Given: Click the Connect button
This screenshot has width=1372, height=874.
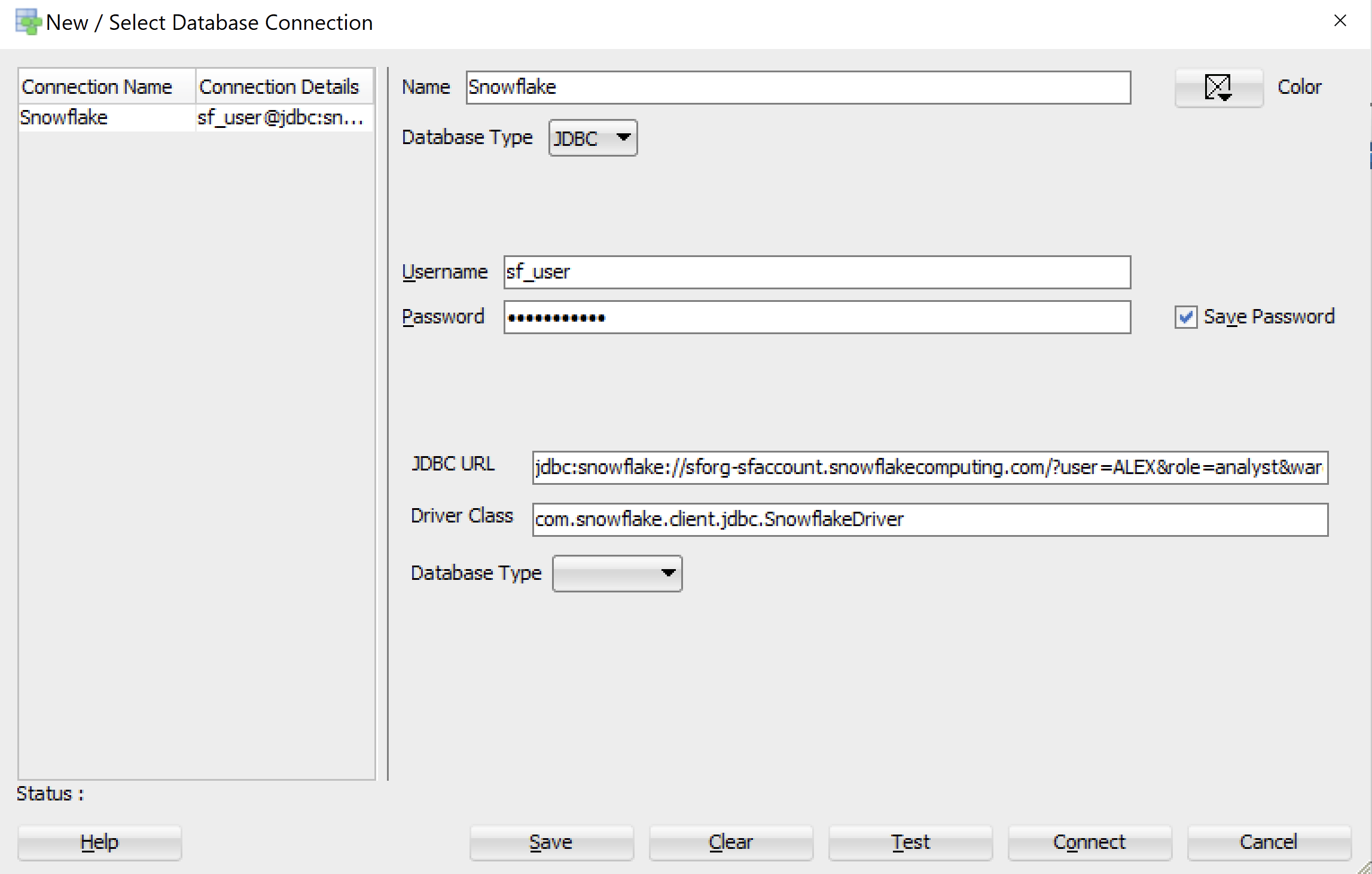Looking at the screenshot, I should [x=1089, y=842].
